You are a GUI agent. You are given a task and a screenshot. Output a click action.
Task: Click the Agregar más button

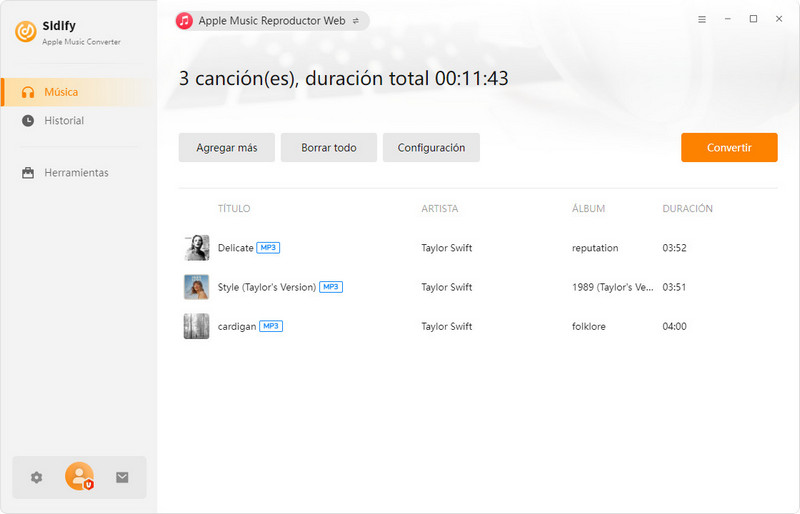[227, 148]
